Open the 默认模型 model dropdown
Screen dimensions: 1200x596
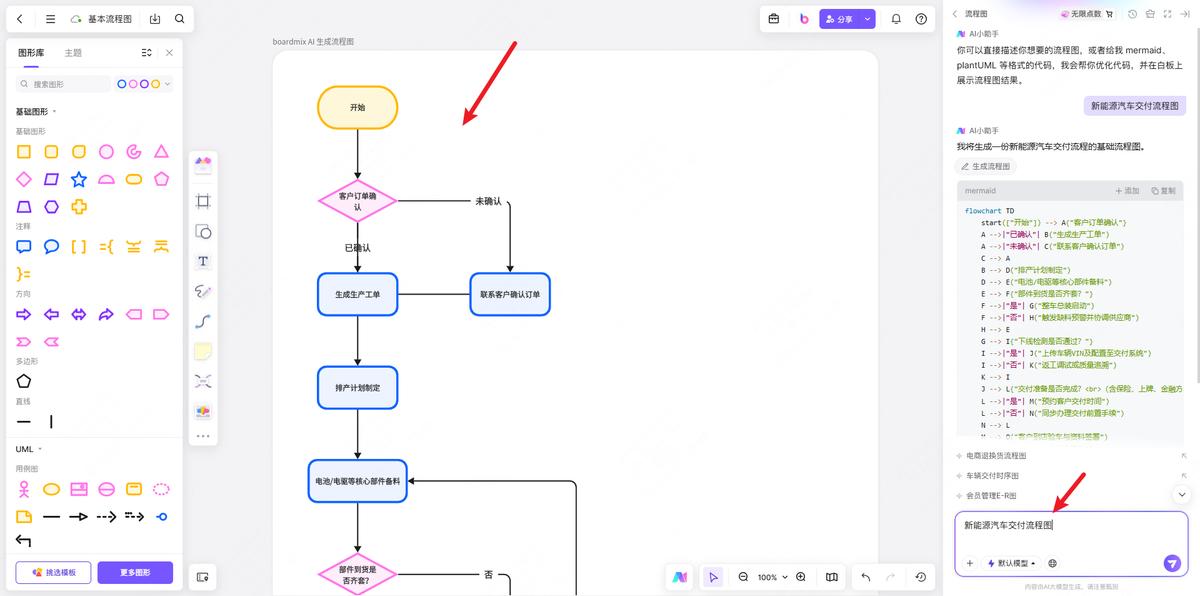point(1011,563)
